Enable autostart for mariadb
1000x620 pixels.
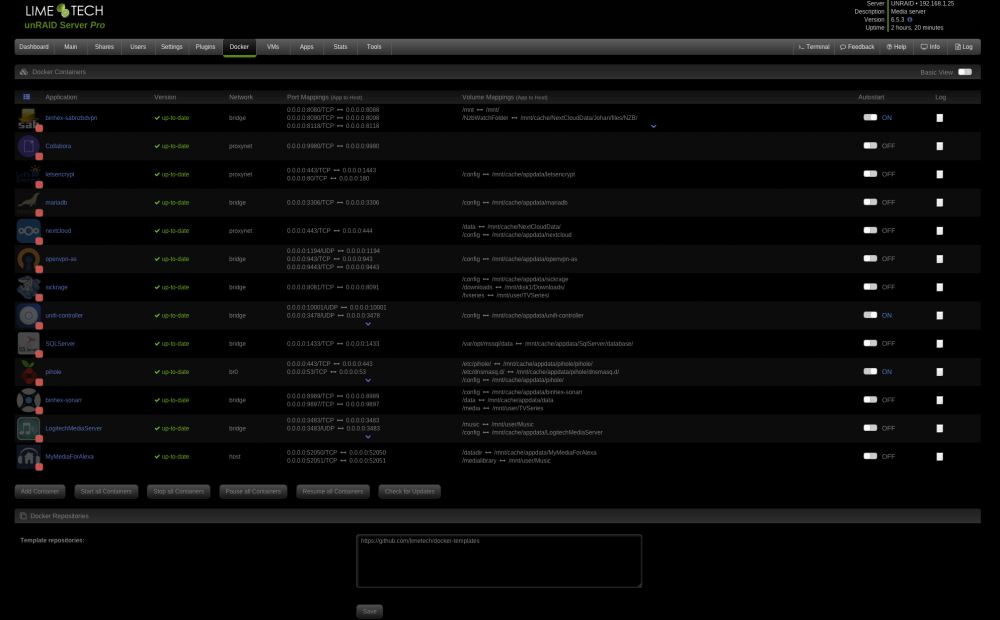tap(870, 202)
